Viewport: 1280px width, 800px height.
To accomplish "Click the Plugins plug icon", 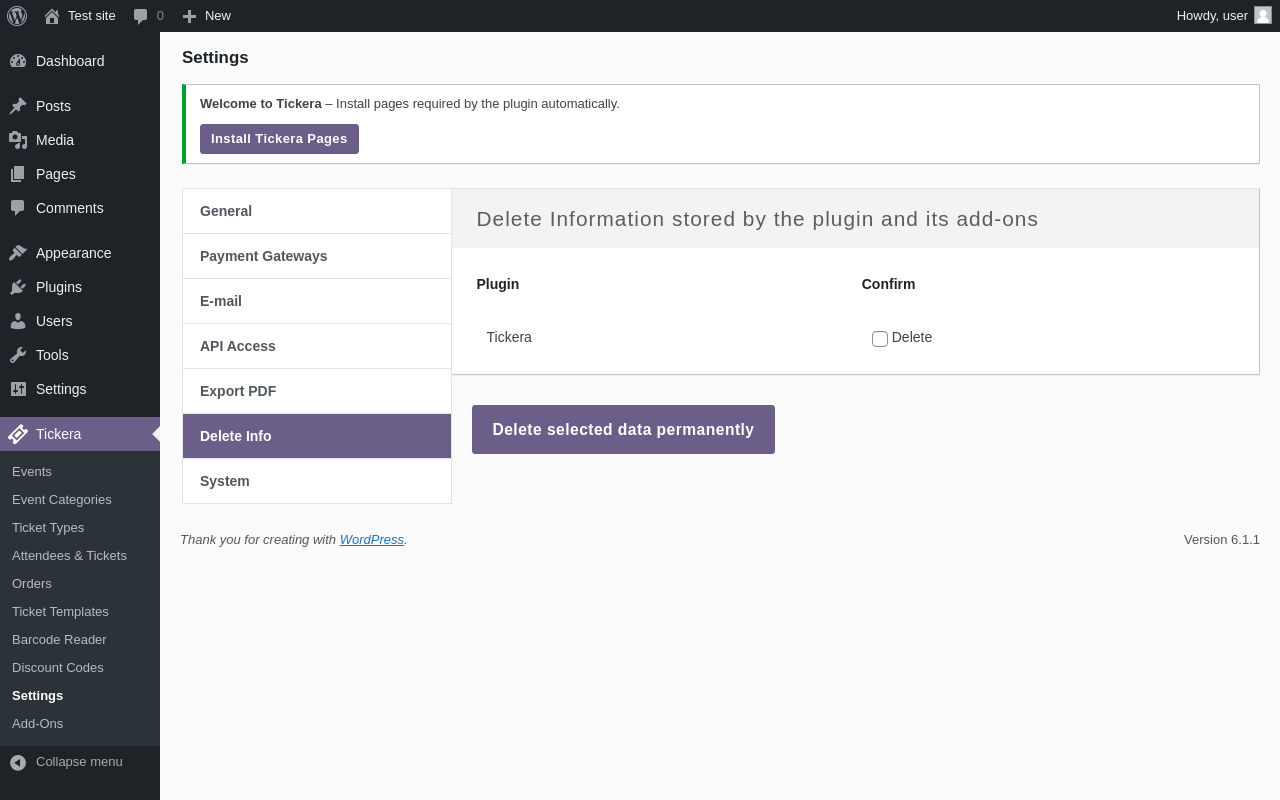I will pos(18,287).
